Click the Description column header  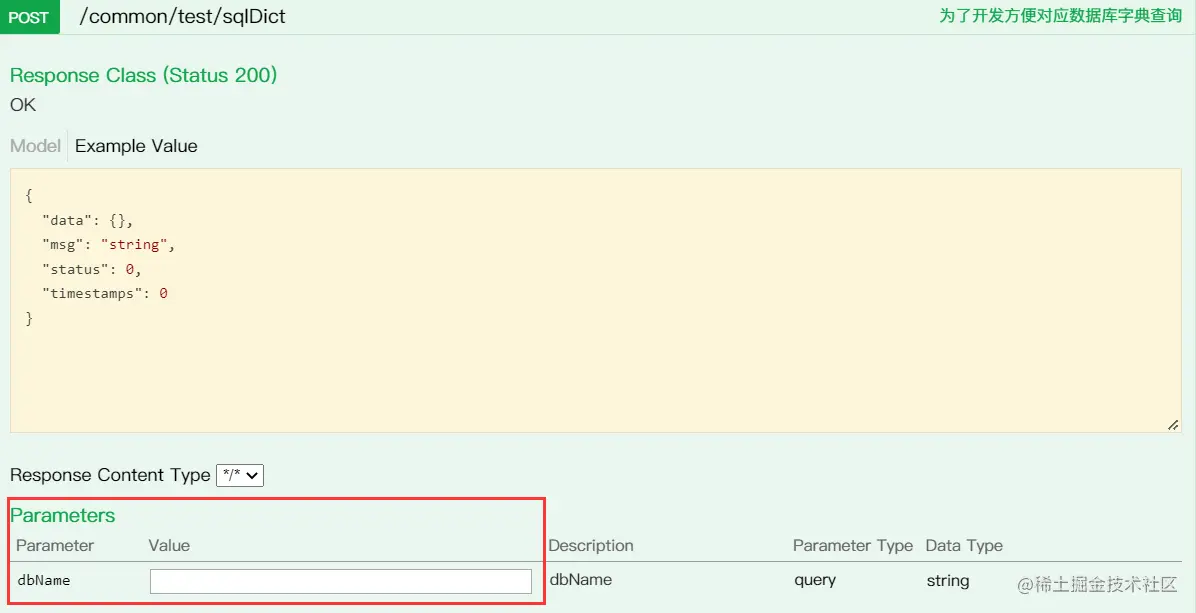coord(591,546)
